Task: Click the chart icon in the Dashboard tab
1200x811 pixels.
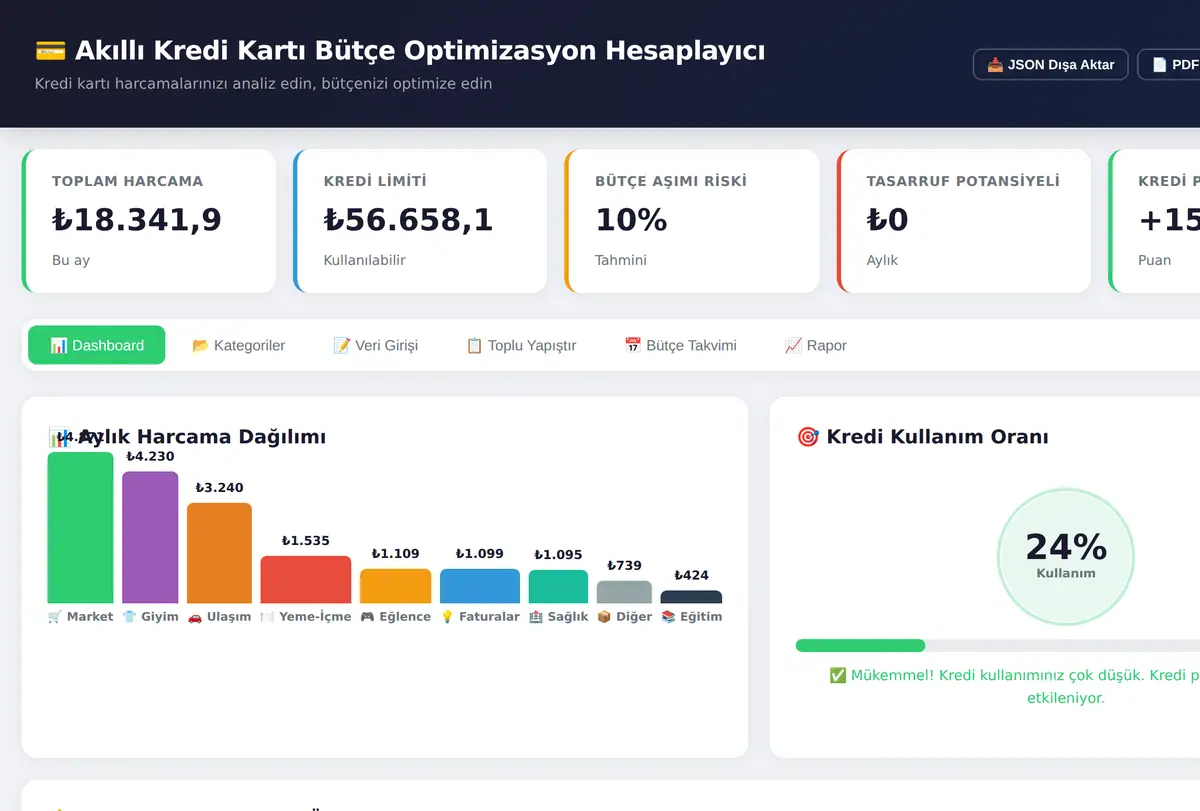Action: (x=58, y=345)
